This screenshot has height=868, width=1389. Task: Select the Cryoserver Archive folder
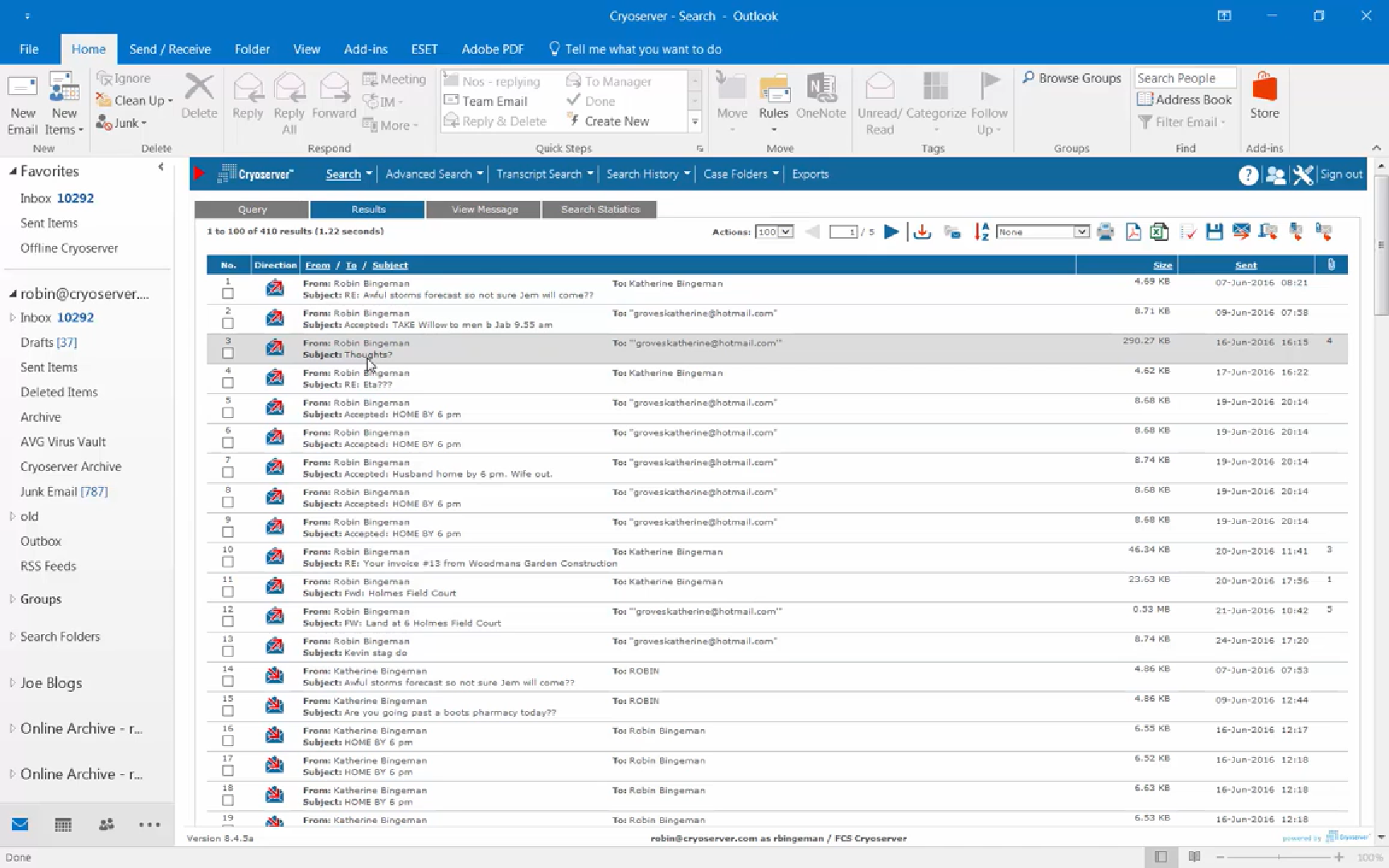click(71, 467)
